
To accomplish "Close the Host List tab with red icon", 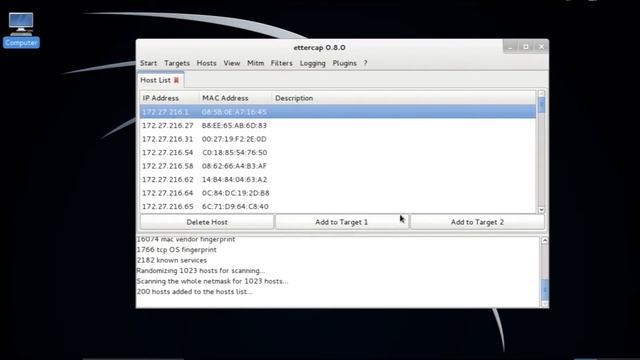I will pos(176,80).
